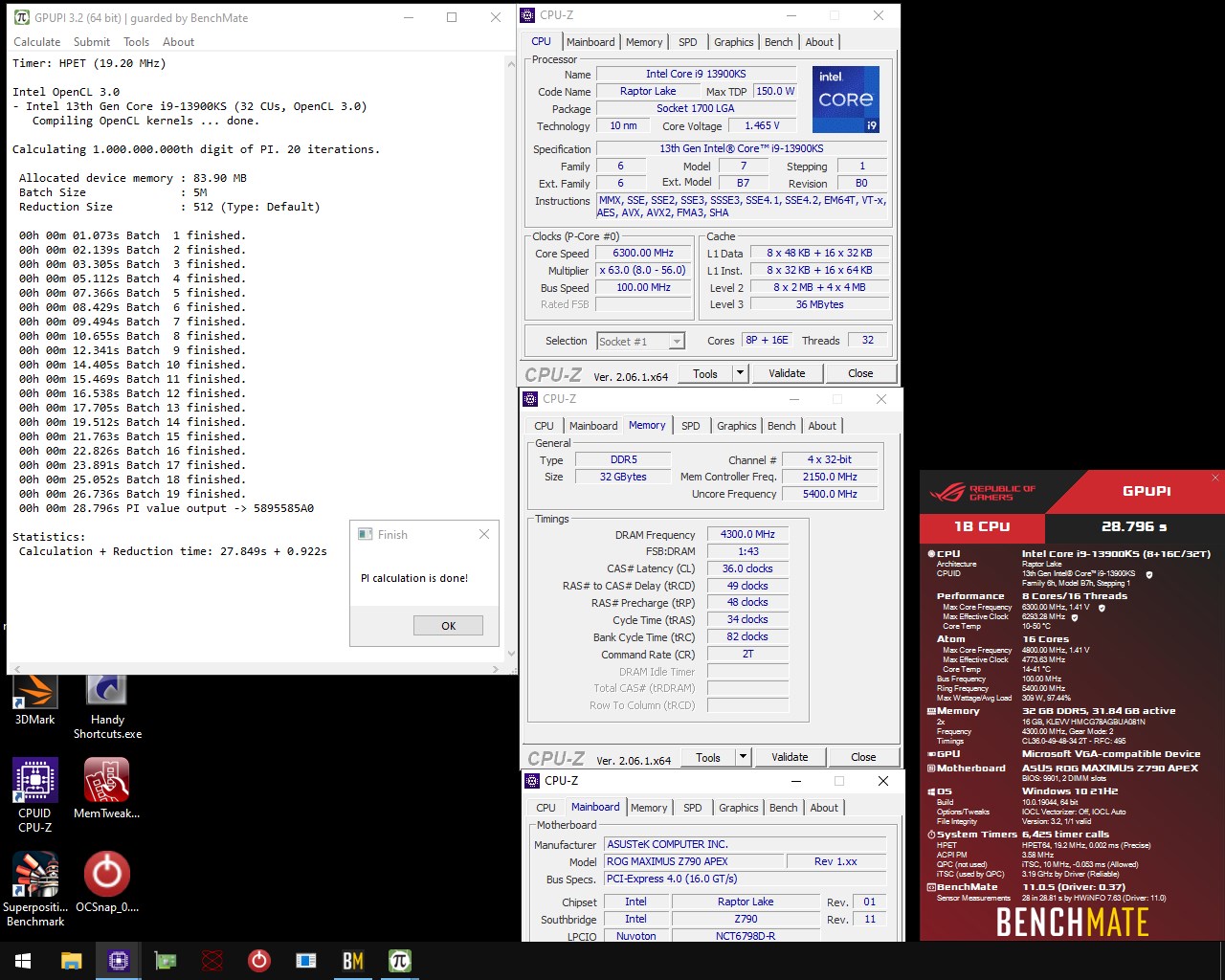The height and width of the screenshot is (980, 1225).
Task: Click GPUPI vertical scrollbar down arrow
Action: pos(511,655)
